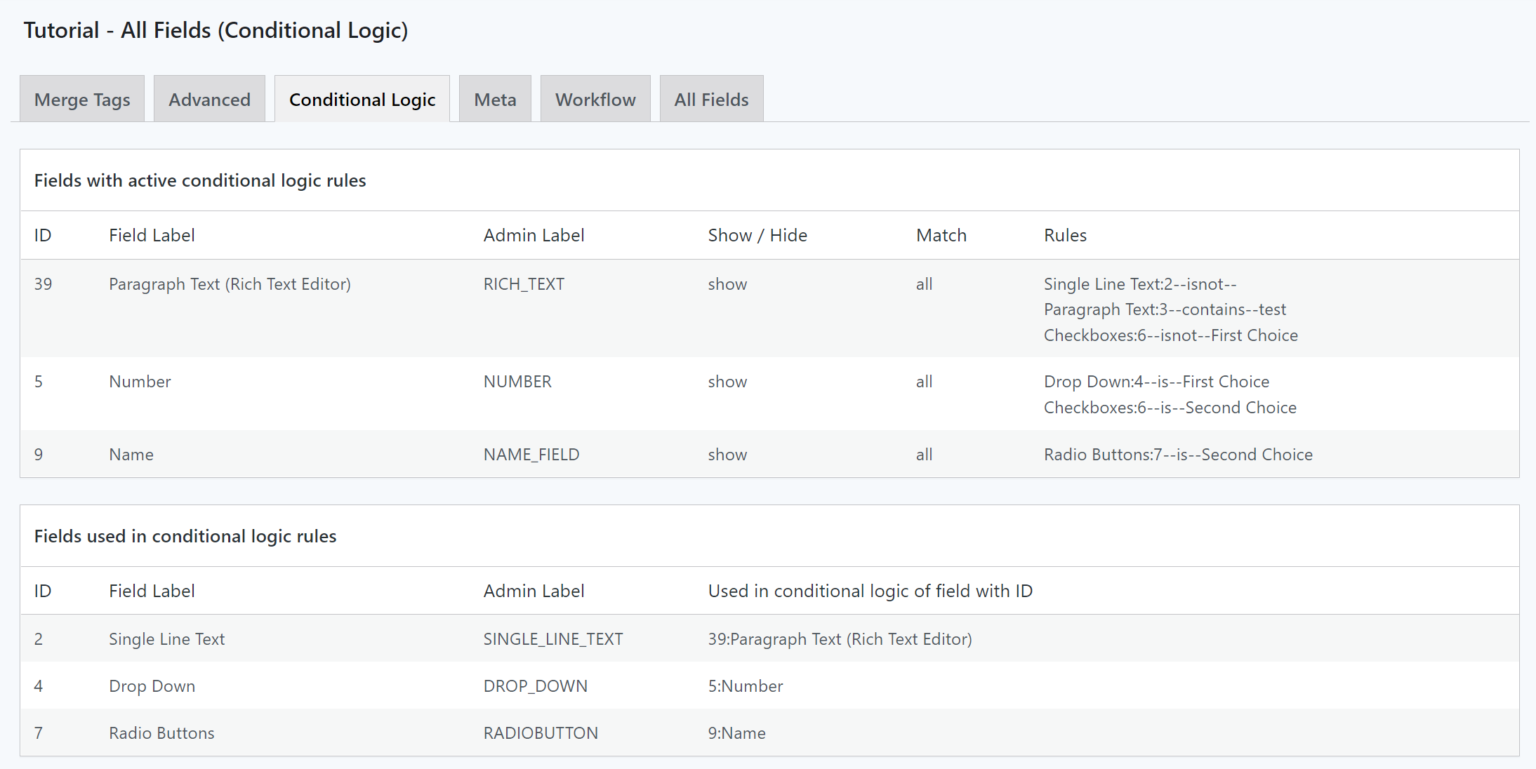
Task: Open the Advanced tab
Action: click(x=209, y=98)
